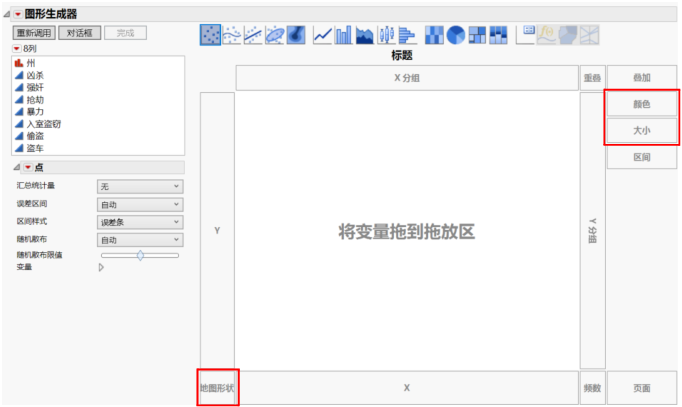Select the Contour plot element icon
This screenshot has width=682, height=407.
tap(296, 35)
